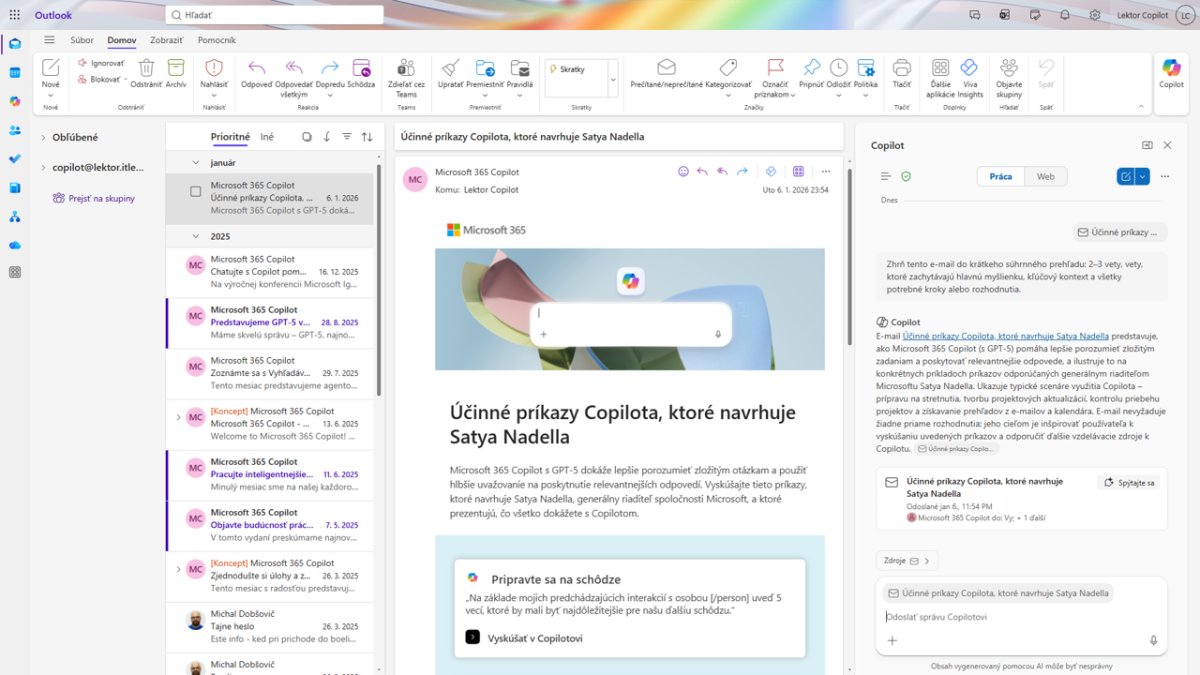Click the Odstrániť trash icon in ribbon
Screen dimensions: 1200x675
pos(146,69)
